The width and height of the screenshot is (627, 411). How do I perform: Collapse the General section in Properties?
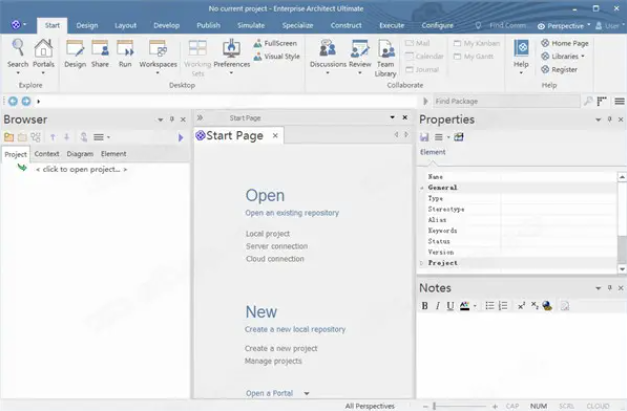[422, 187]
